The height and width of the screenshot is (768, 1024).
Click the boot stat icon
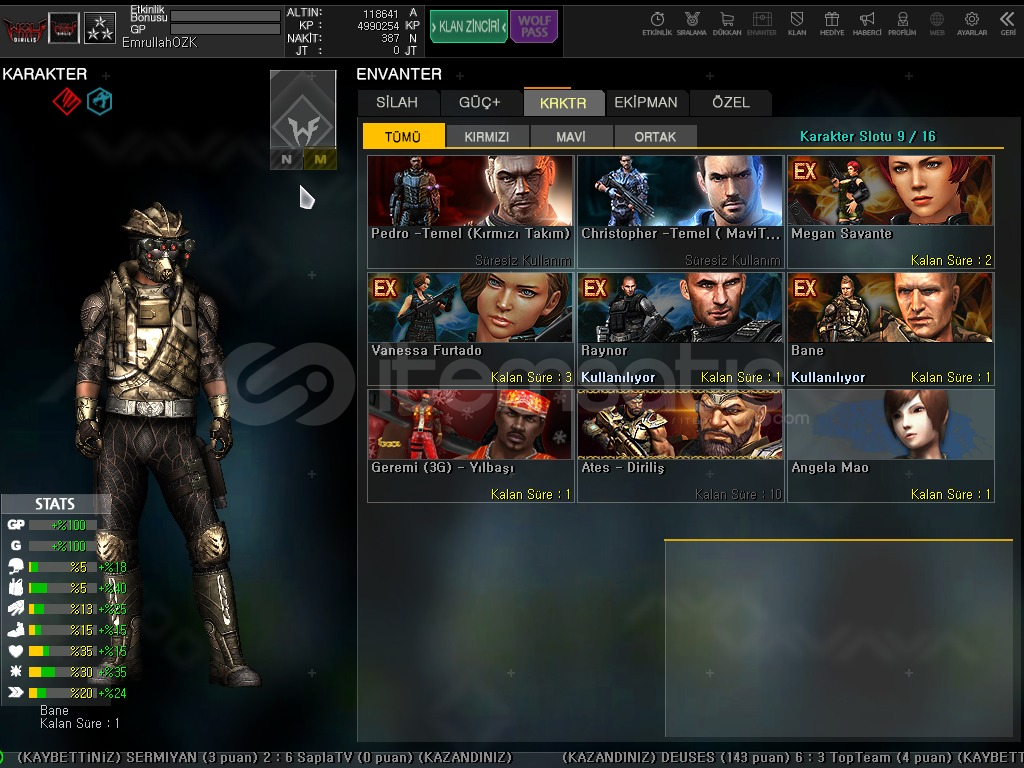pyautogui.click(x=16, y=630)
